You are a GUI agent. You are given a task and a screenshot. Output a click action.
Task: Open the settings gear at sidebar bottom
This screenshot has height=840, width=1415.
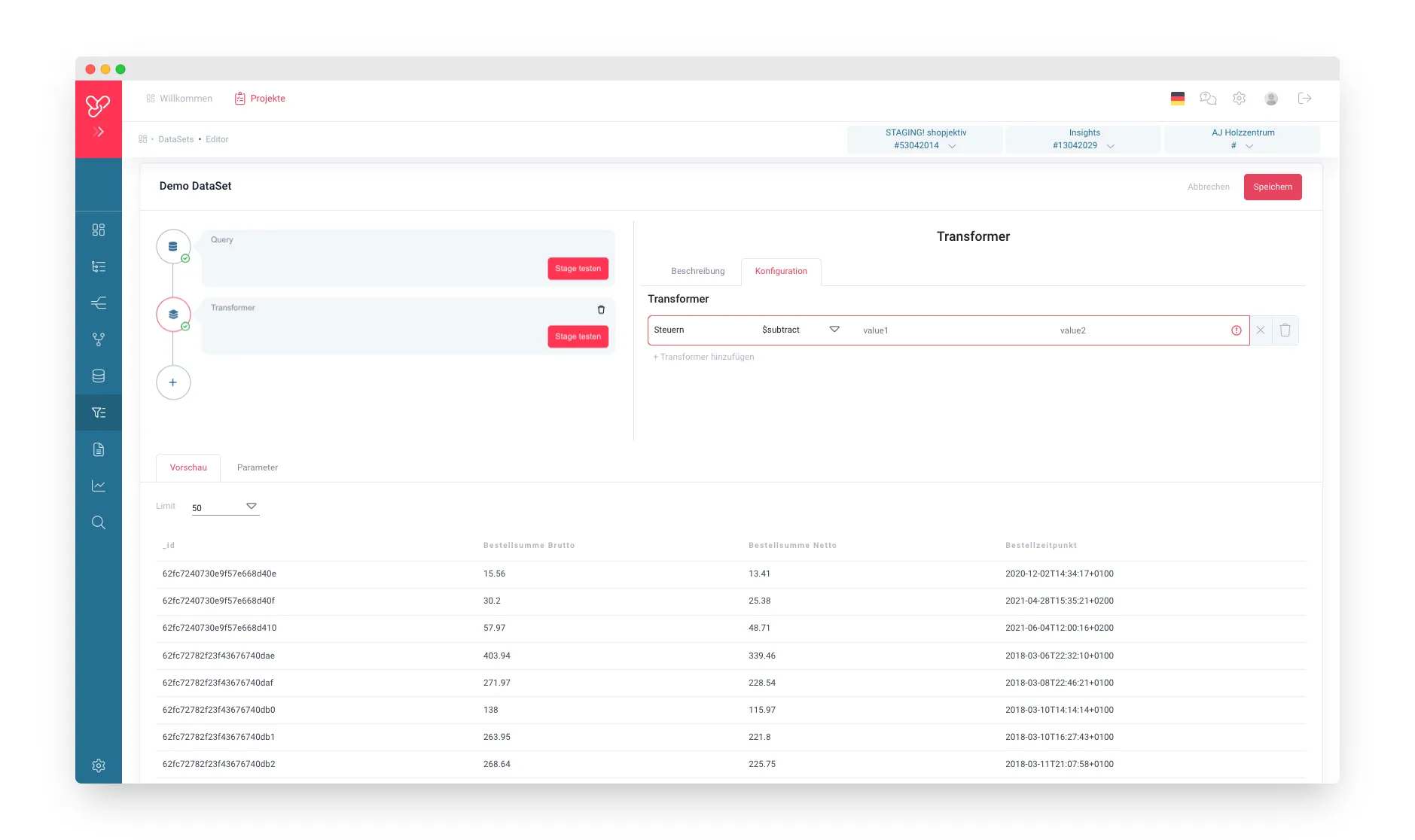(99, 765)
